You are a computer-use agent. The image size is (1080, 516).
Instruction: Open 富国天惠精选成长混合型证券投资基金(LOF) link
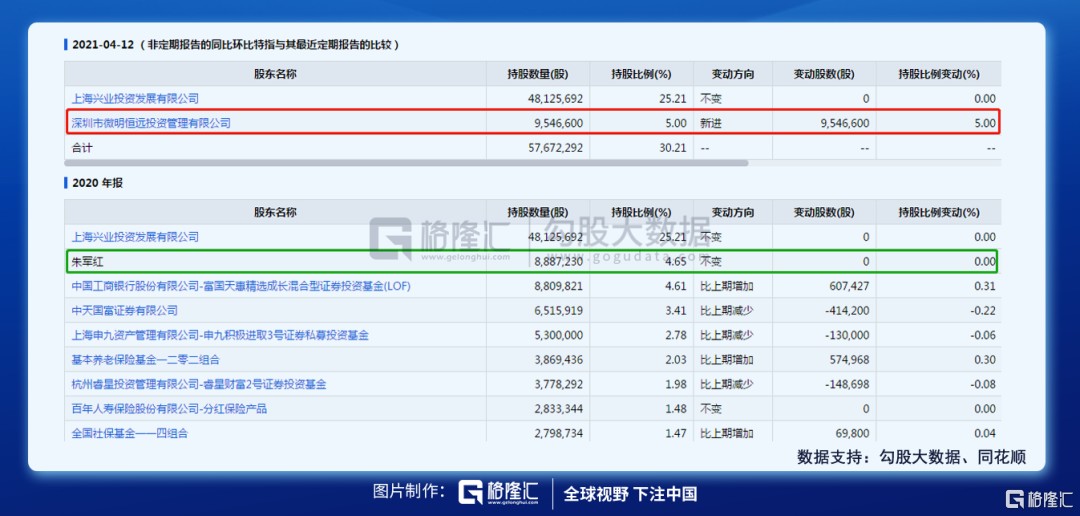[241, 286]
